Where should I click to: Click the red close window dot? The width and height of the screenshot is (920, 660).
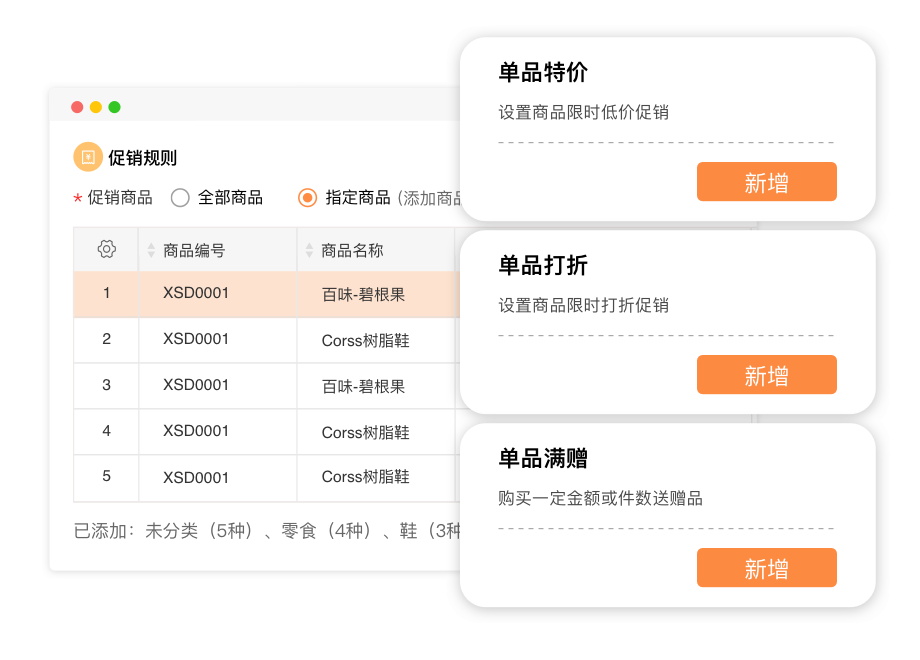click(x=77, y=107)
